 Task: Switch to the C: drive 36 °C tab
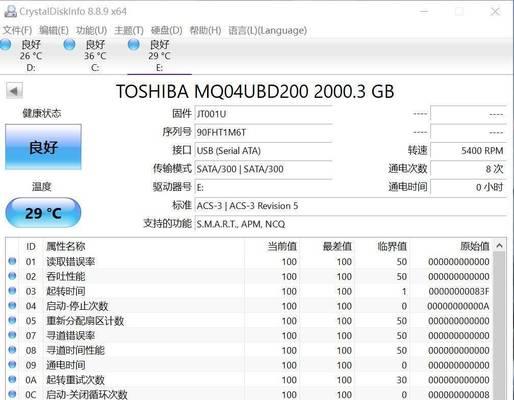[x=95, y=56]
